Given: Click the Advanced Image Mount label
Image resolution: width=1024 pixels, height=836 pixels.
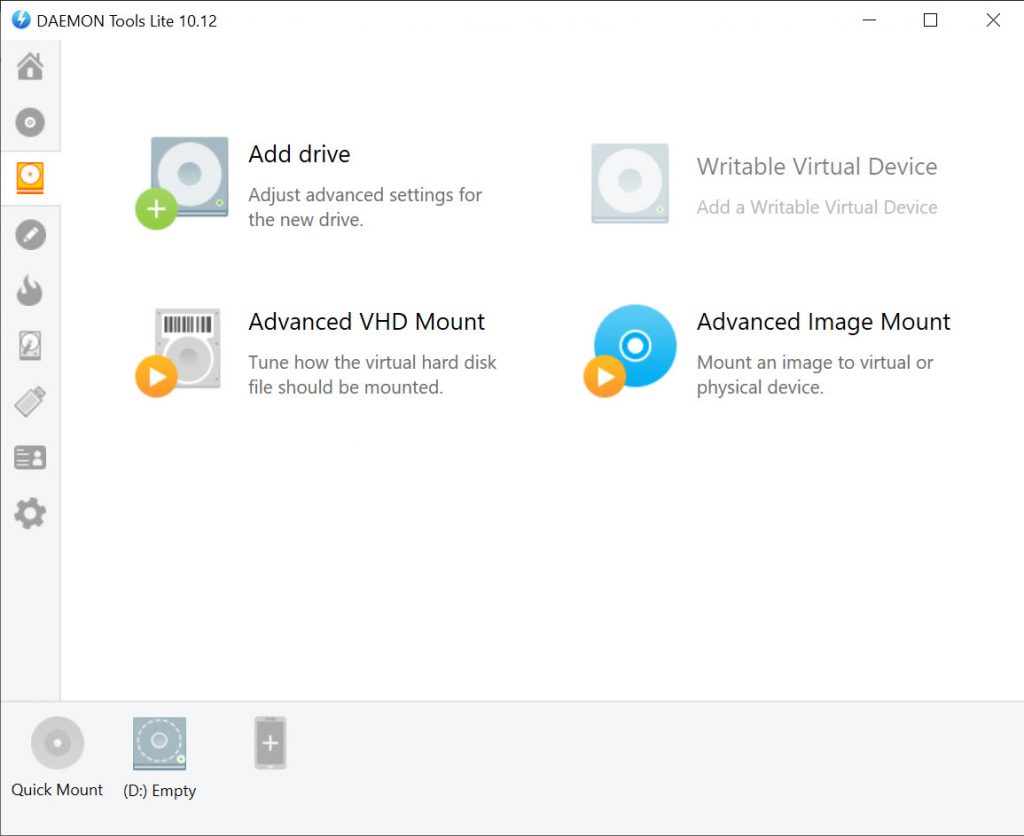Looking at the screenshot, I should [x=823, y=322].
